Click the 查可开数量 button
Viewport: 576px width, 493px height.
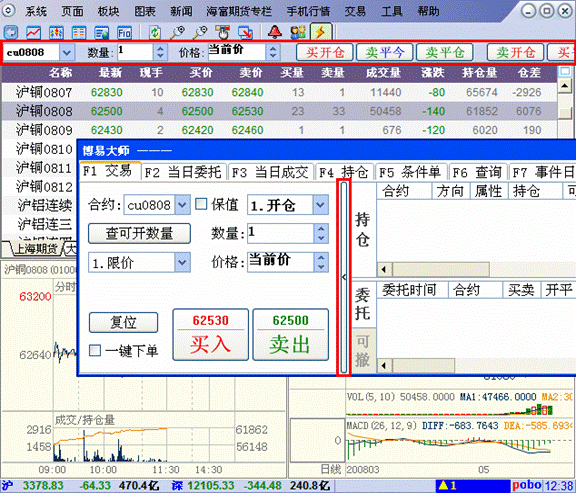(x=139, y=233)
